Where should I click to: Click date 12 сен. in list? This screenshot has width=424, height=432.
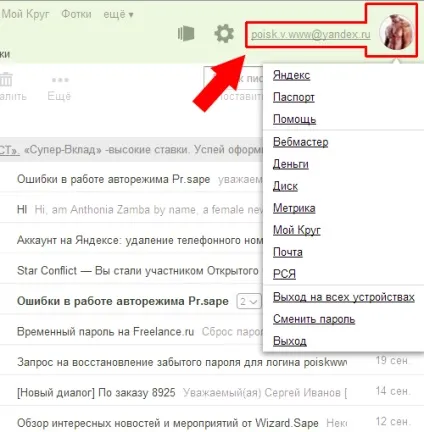(392, 421)
